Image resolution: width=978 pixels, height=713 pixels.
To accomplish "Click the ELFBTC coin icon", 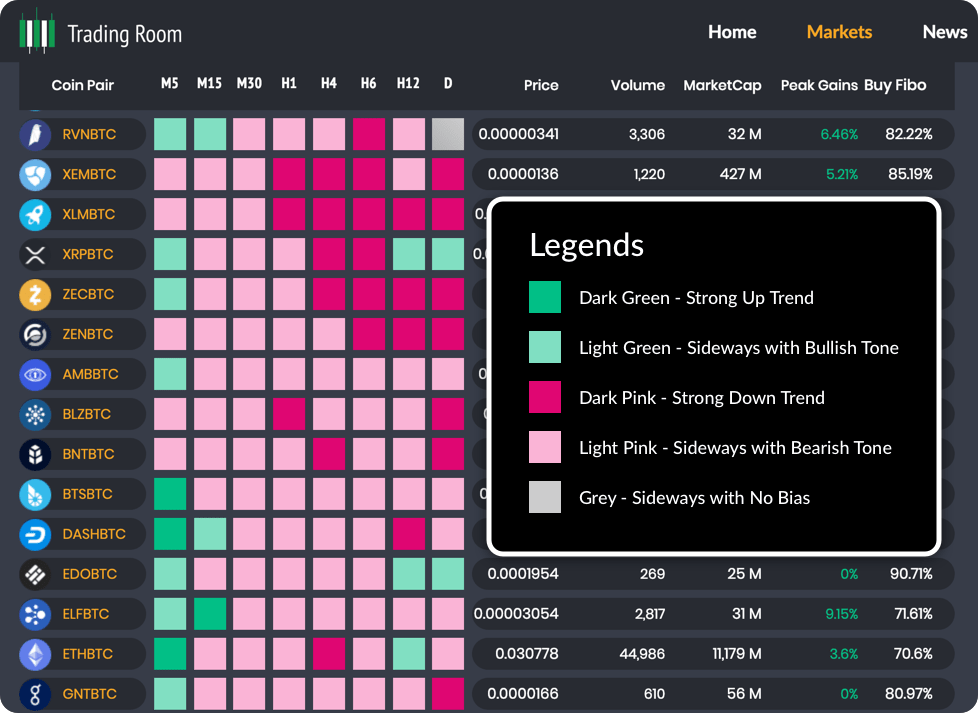I will (35, 614).
